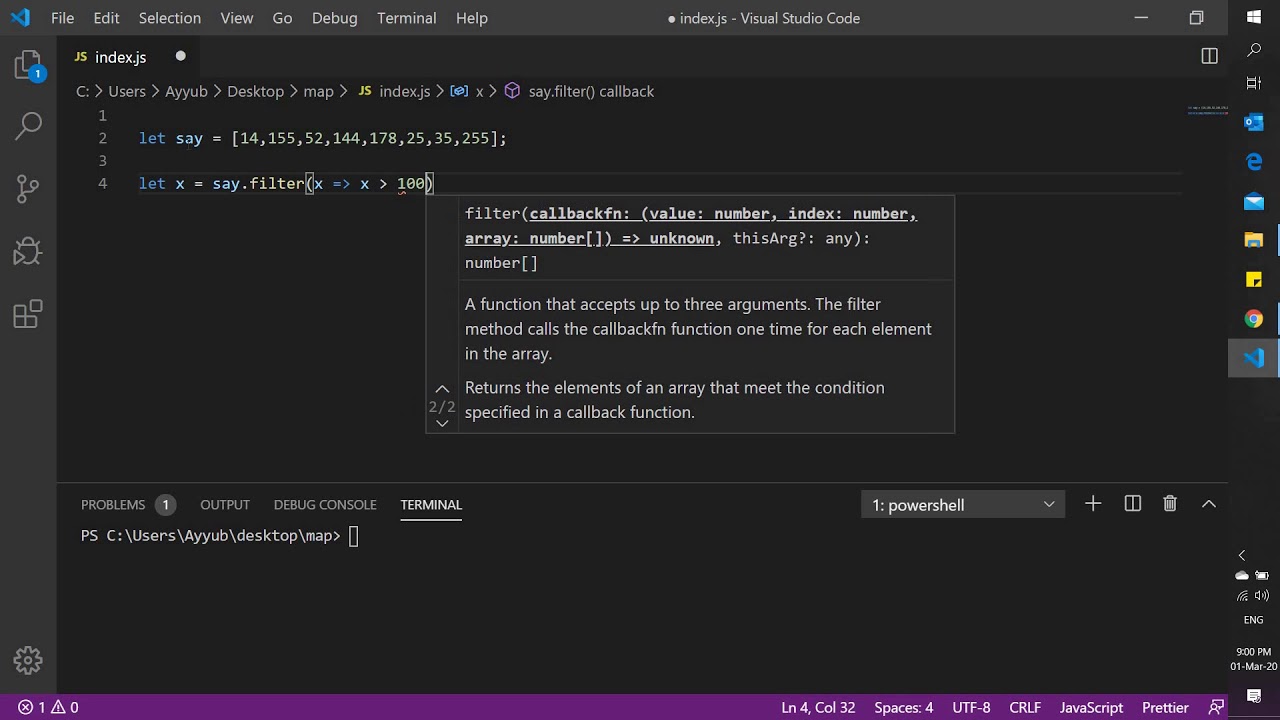
Task: Open the Help menu
Action: (472, 18)
